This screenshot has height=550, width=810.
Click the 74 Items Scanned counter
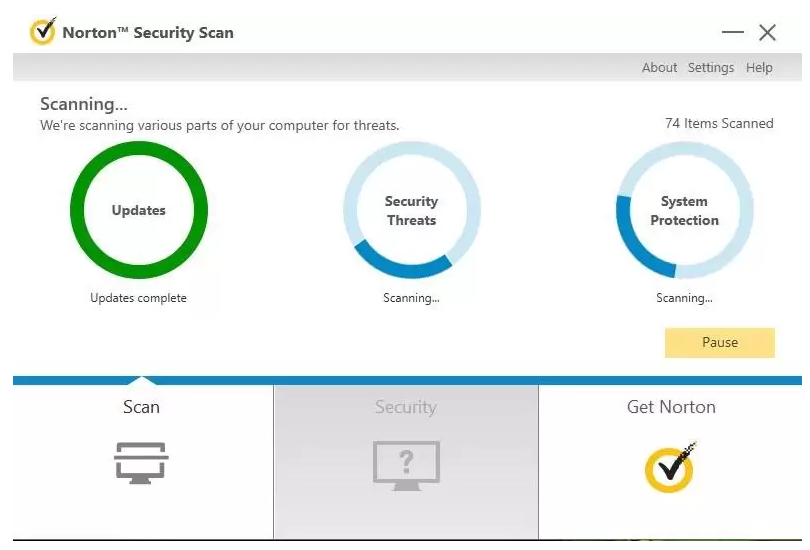[719, 123]
